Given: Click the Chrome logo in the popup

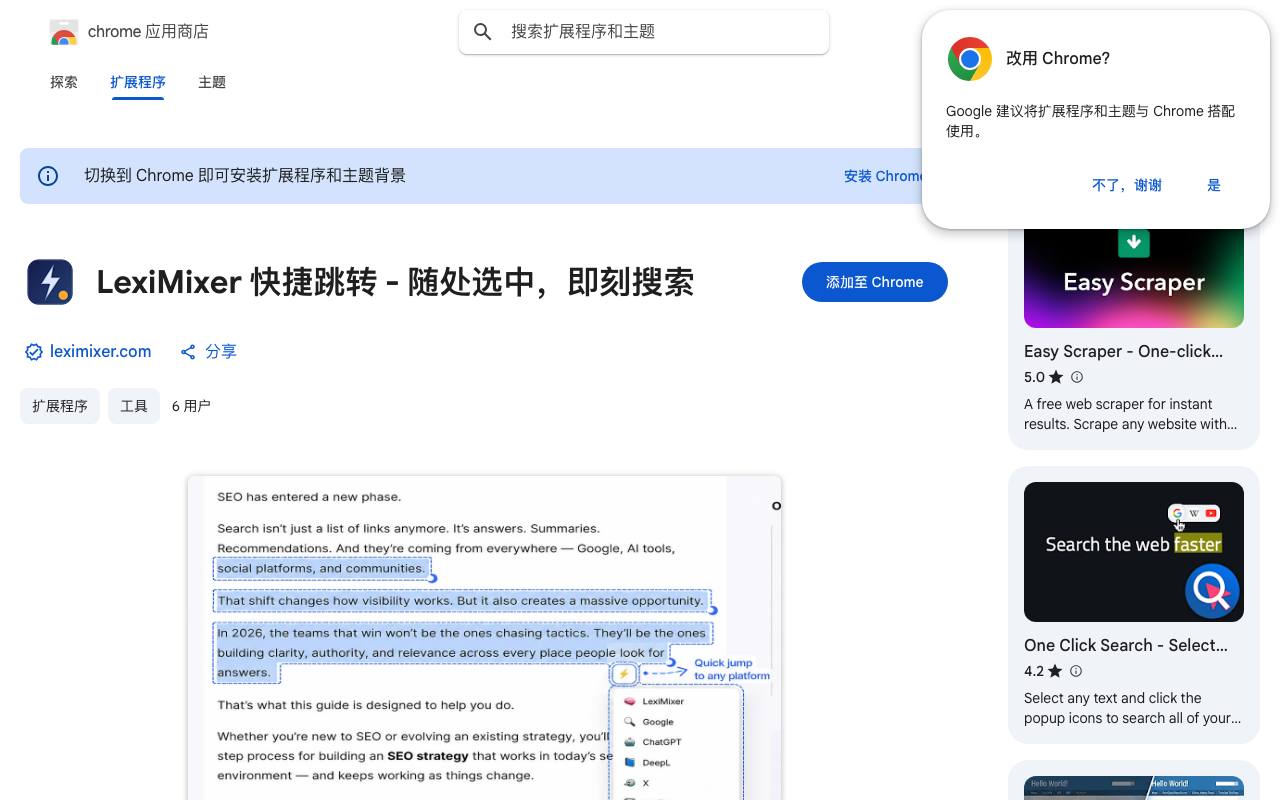Looking at the screenshot, I should click(970, 59).
